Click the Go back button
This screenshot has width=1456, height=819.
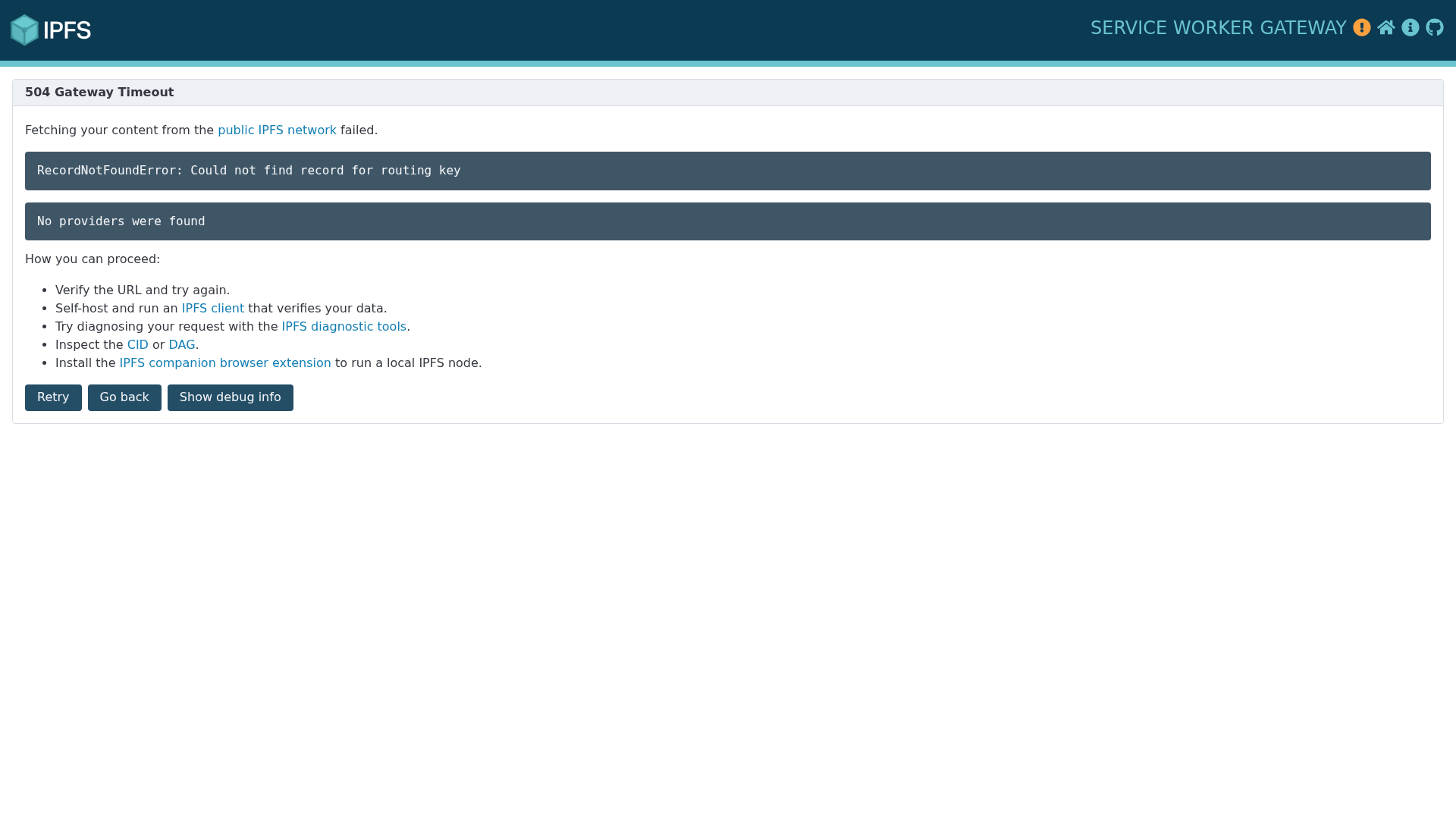point(124,397)
